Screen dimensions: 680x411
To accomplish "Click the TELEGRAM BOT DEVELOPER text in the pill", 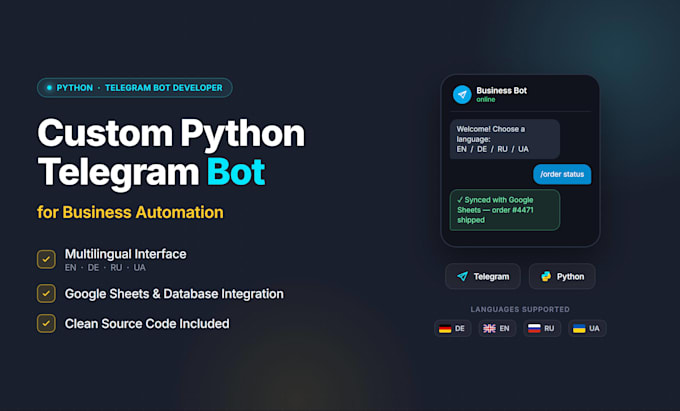I will coord(163,88).
